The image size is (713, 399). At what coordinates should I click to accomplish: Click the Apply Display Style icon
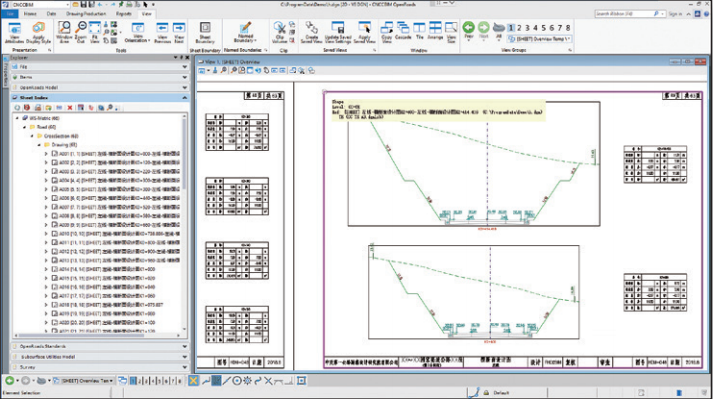(x=39, y=33)
